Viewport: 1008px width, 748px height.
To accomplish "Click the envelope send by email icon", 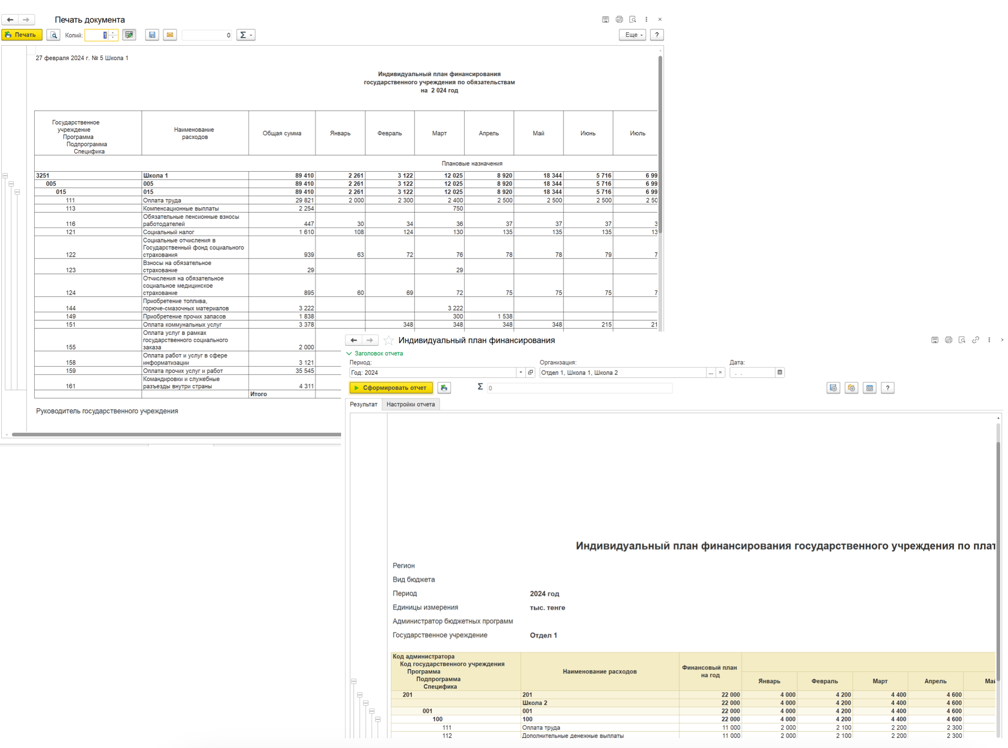I will [170, 35].
